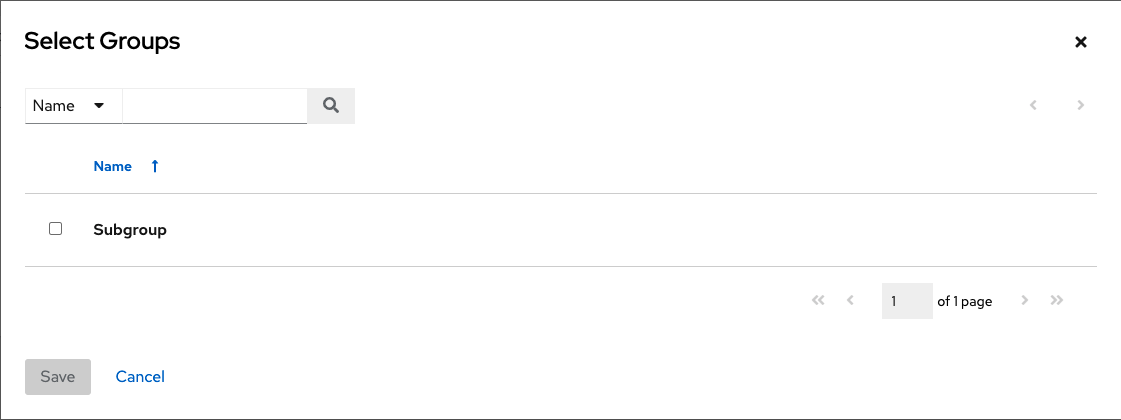Click the ascending sort arrow icon
This screenshot has height=420, width=1121.
155,167
